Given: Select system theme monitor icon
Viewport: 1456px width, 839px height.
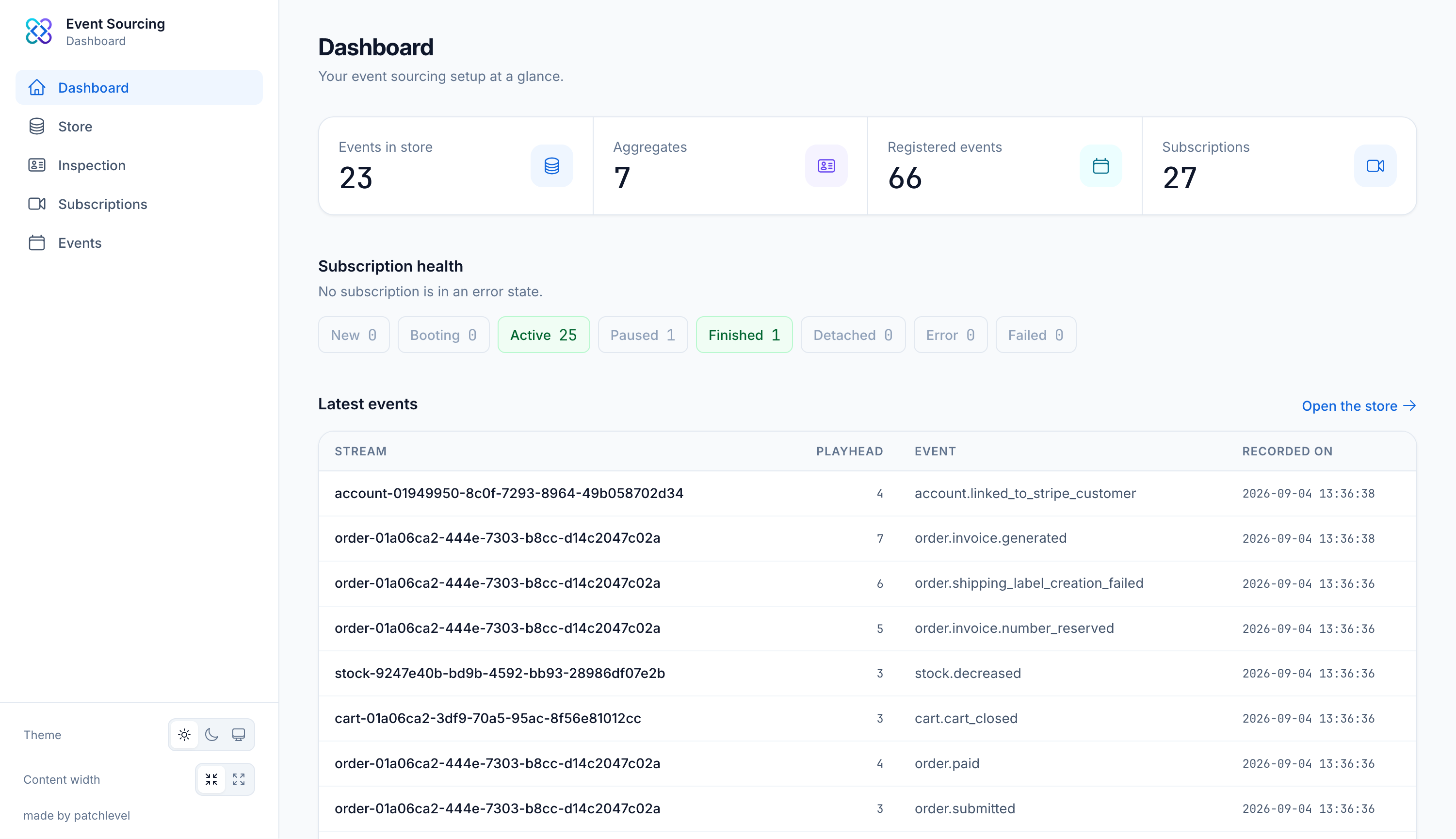Looking at the screenshot, I should click(x=239, y=735).
